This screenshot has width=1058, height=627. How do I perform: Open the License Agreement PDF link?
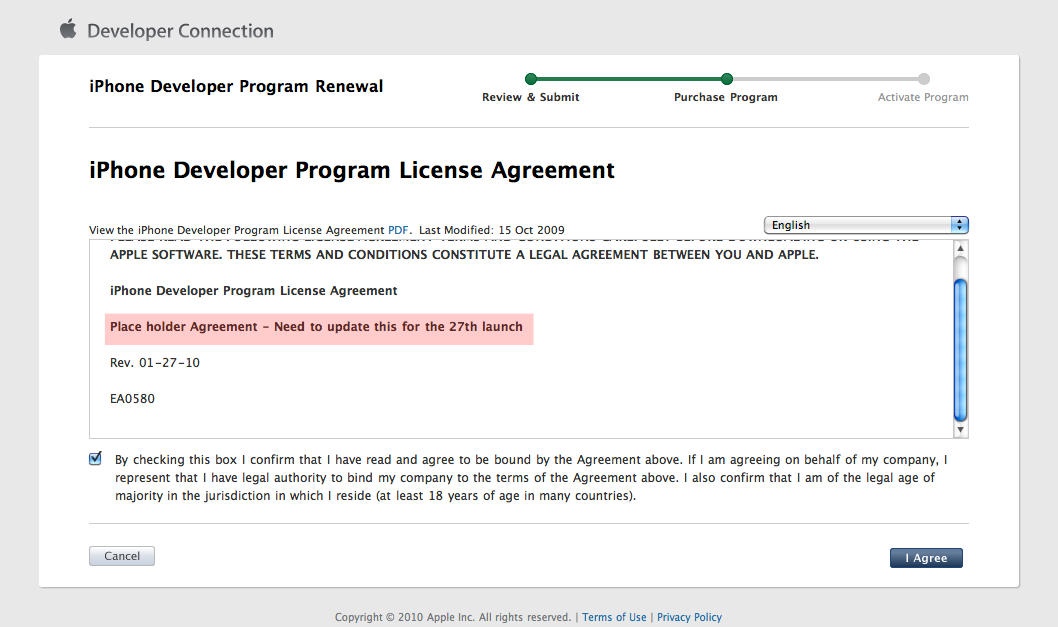click(x=397, y=230)
